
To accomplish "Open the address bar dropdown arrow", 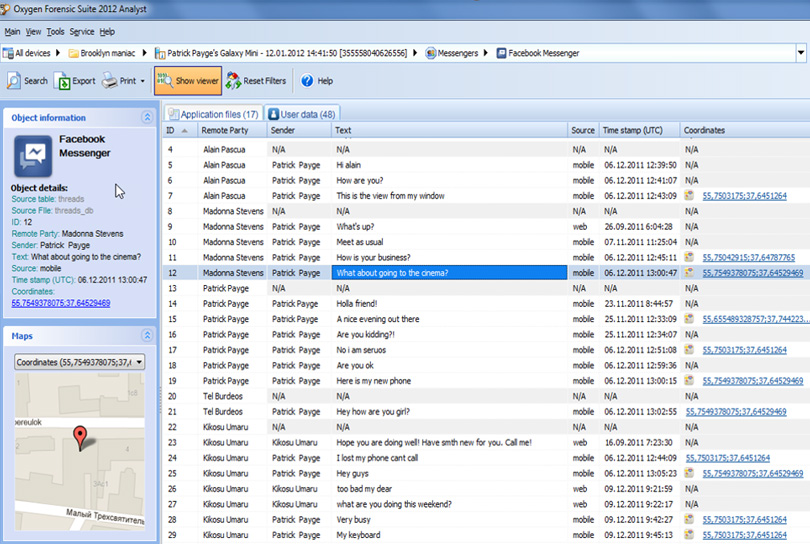I will (x=801, y=53).
